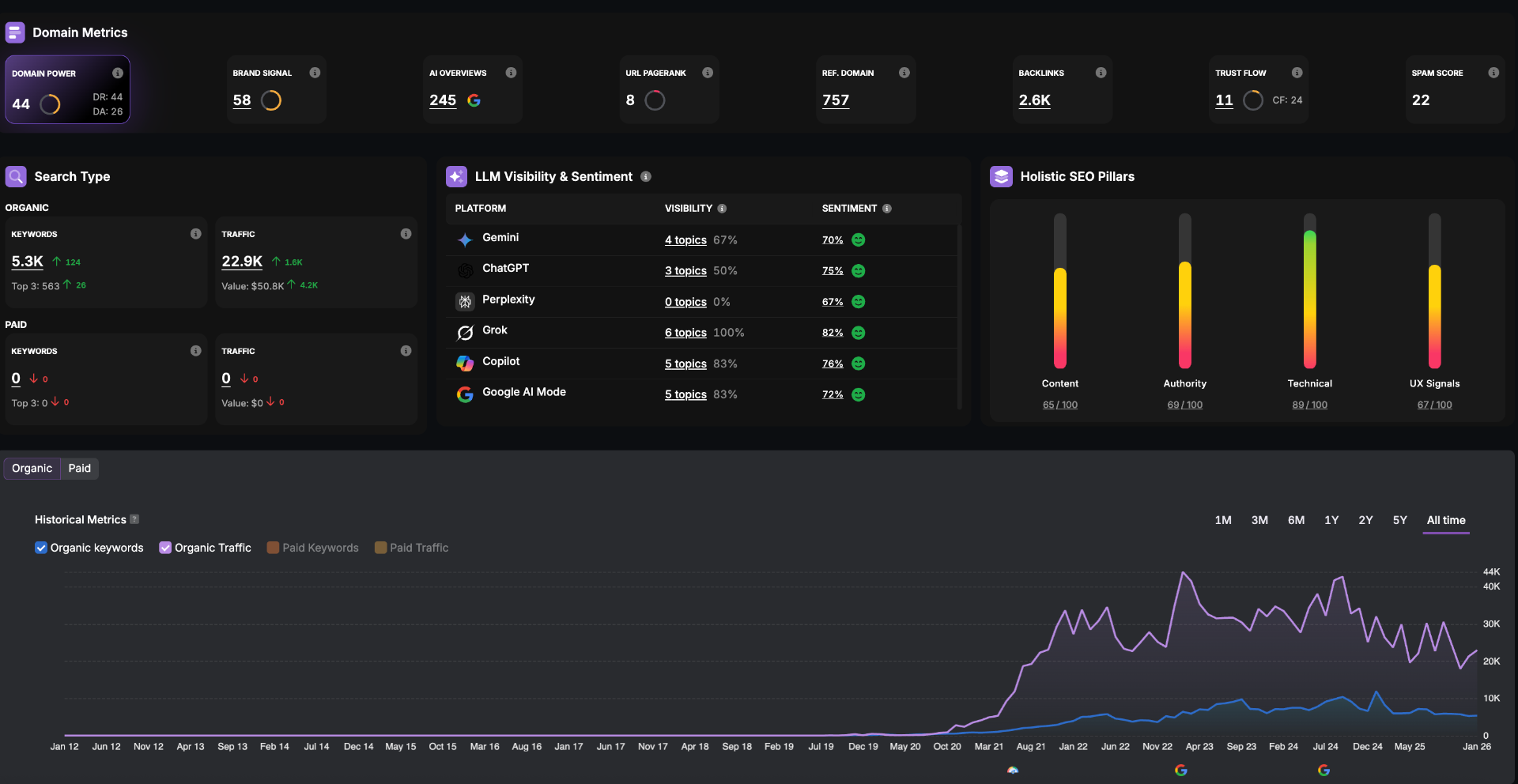Open the 6 topics link for Grok
This screenshot has width=1518, height=784.
click(x=685, y=333)
